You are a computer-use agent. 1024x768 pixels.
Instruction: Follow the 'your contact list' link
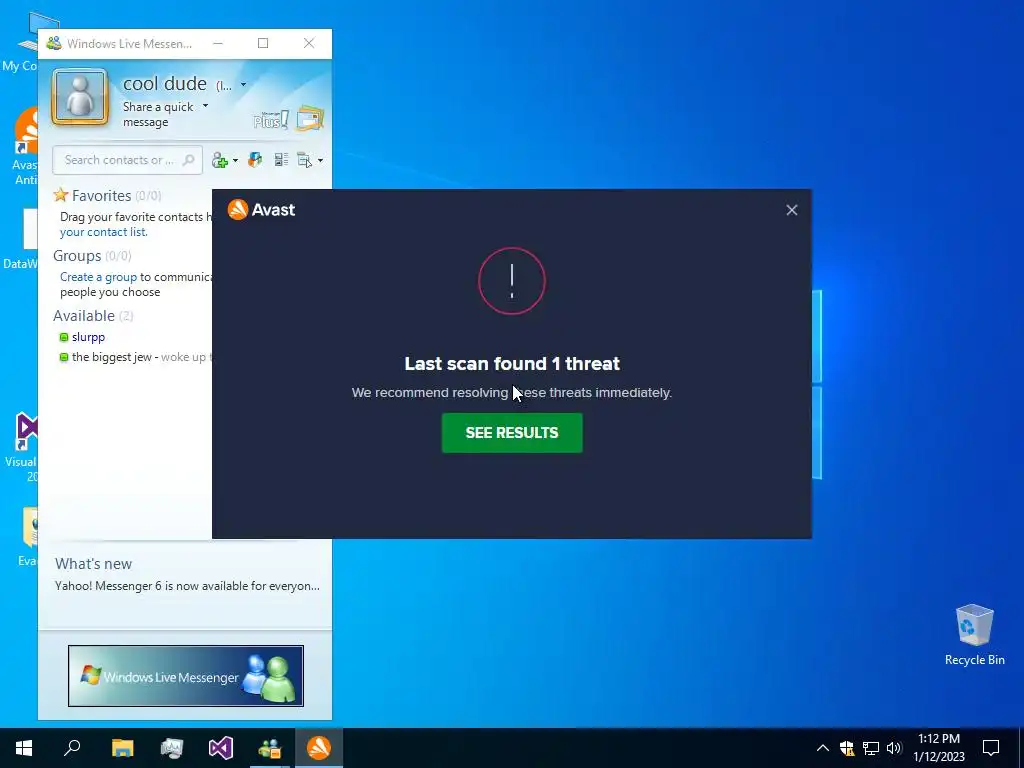pos(103,232)
